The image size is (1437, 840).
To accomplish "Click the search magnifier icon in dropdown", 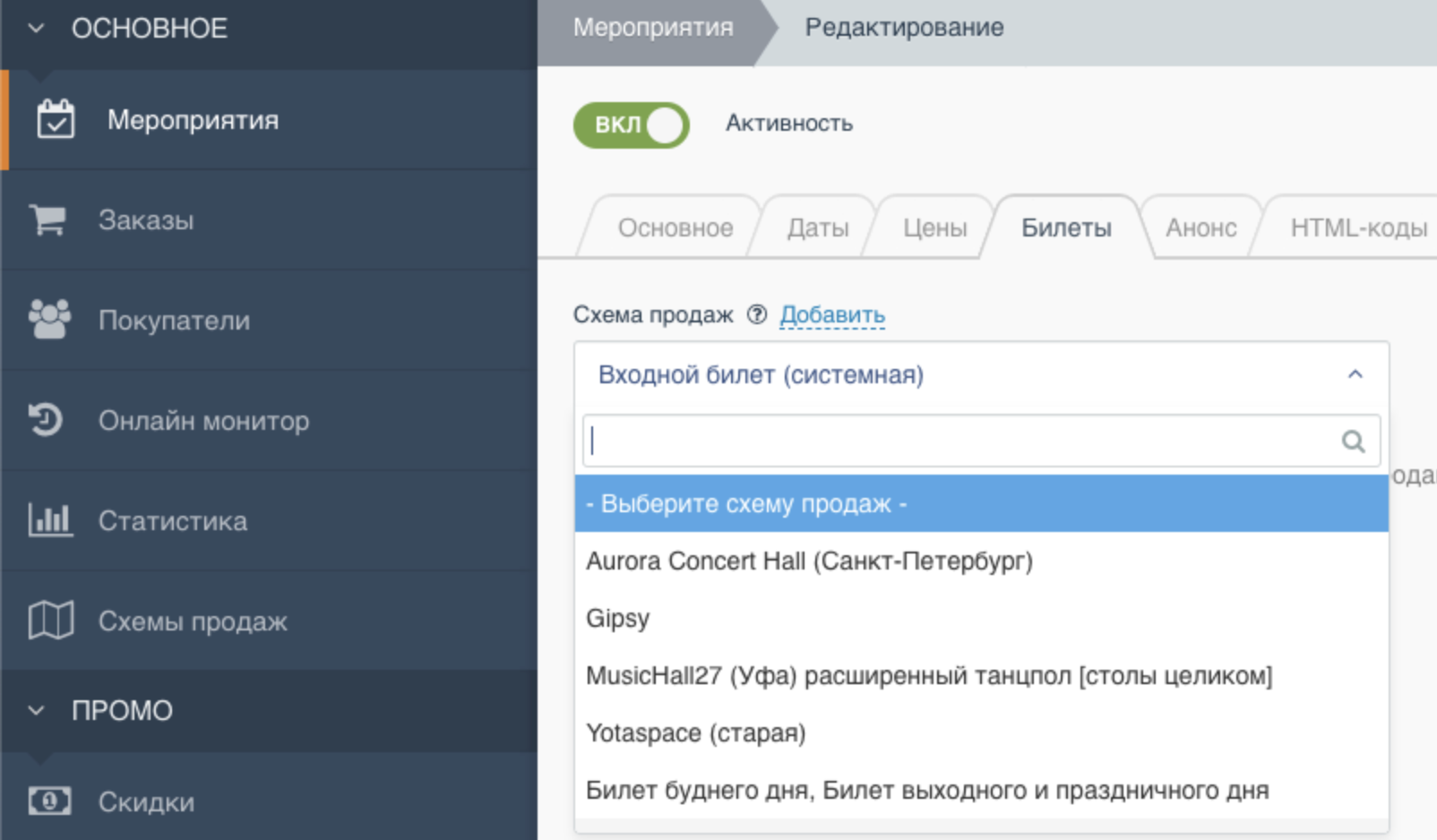I will coord(1353,441).
